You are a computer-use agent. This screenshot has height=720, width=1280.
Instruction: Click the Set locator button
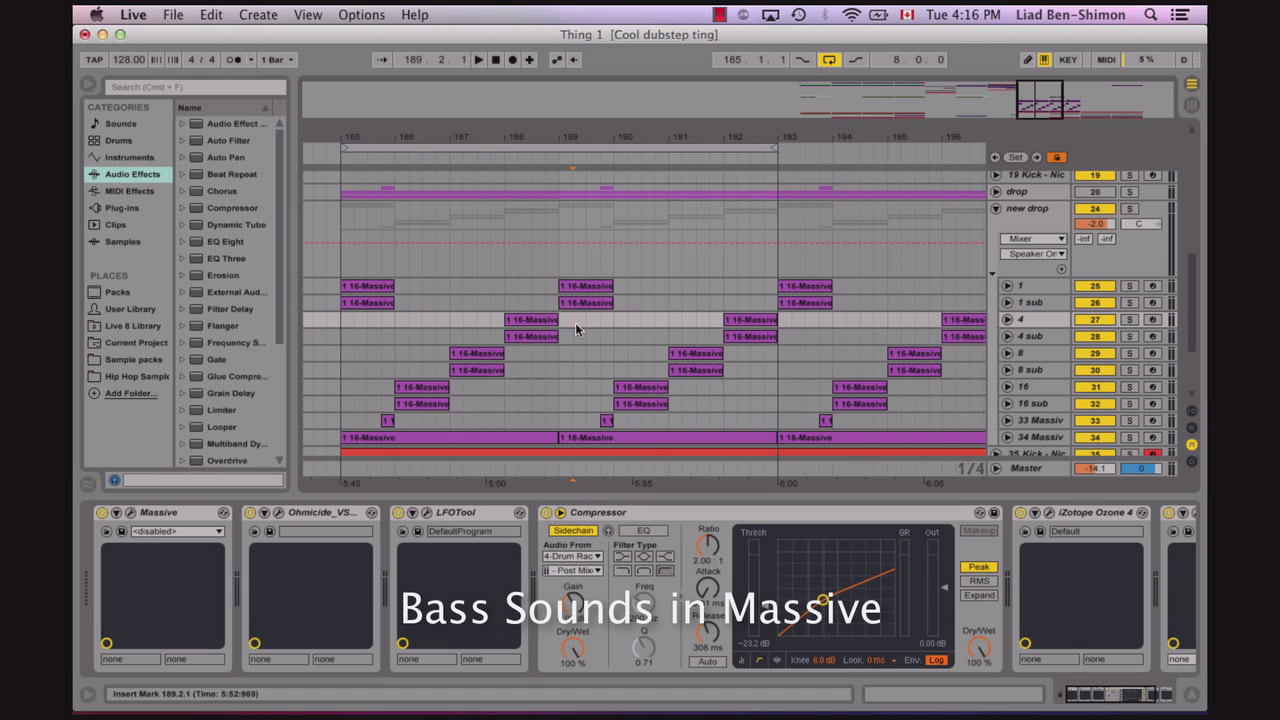1016,158
